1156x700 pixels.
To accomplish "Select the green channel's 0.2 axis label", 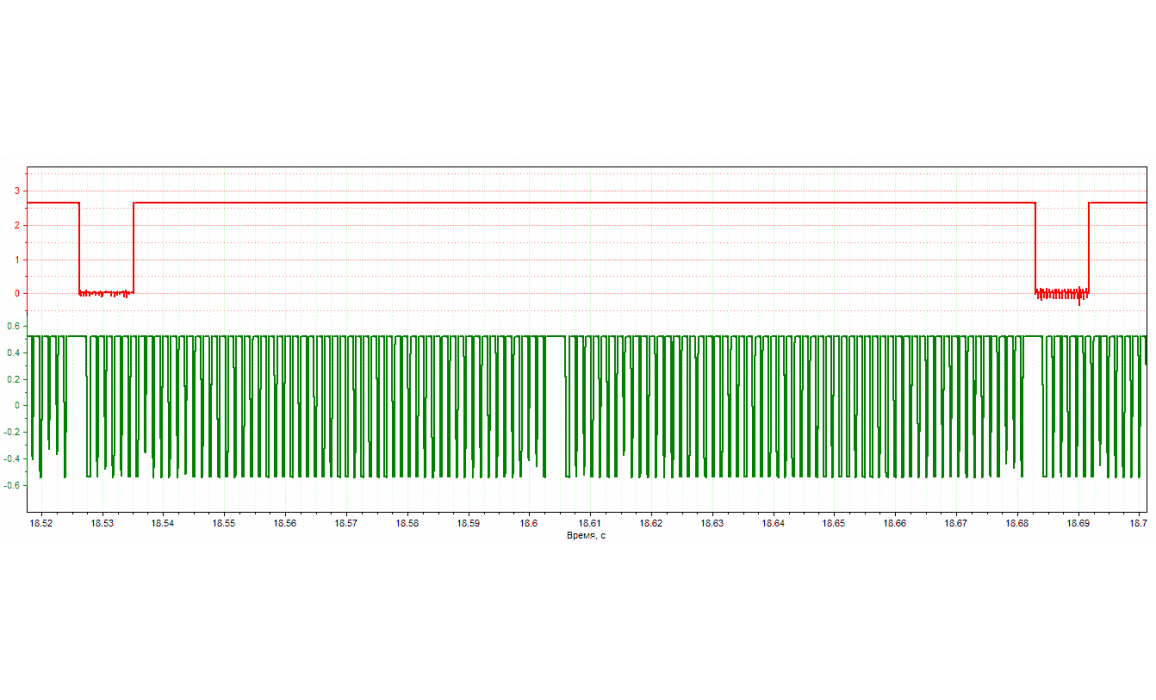I will coord(14,380).
